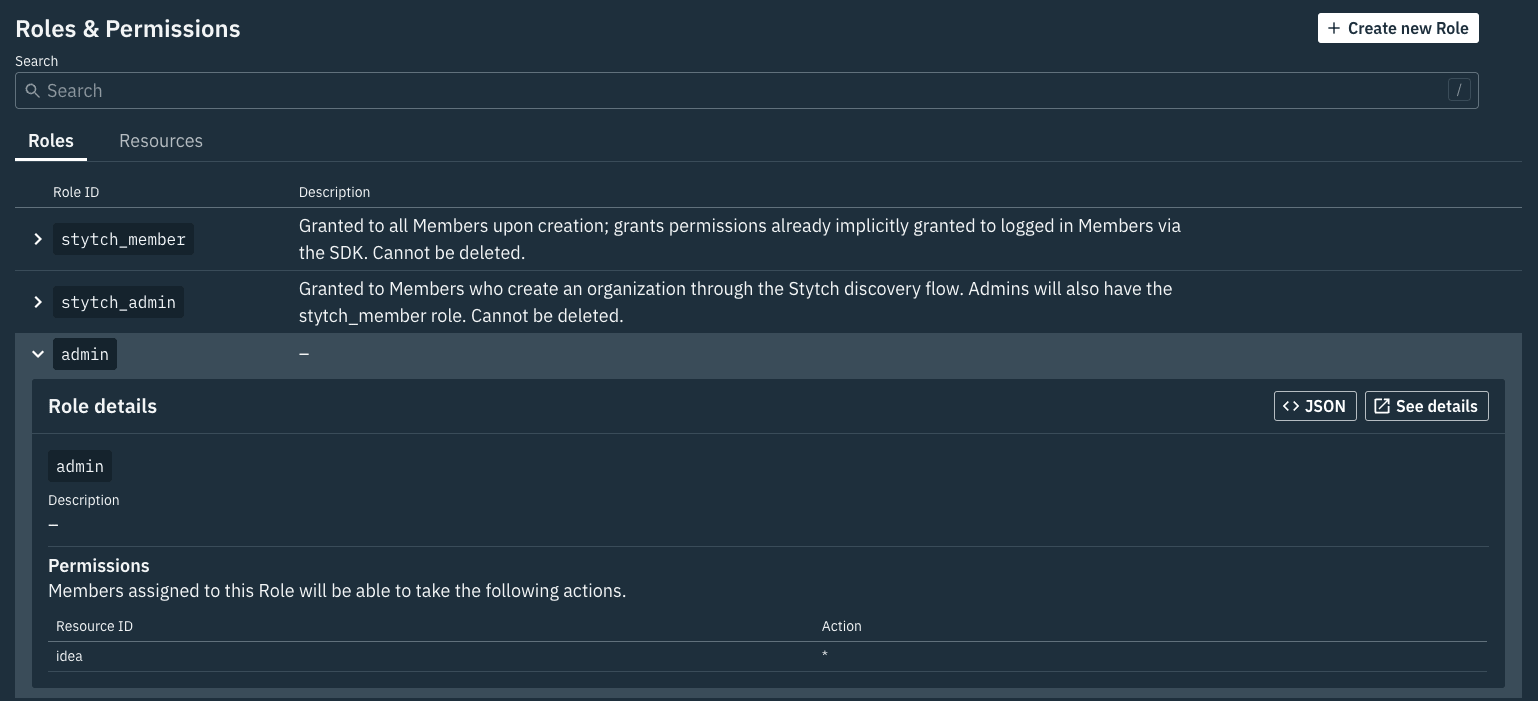The width and height of the screenshot is (1538, 701).
Task: Click the "/" shortcut badge in search bar
Action: [1459, 90]
